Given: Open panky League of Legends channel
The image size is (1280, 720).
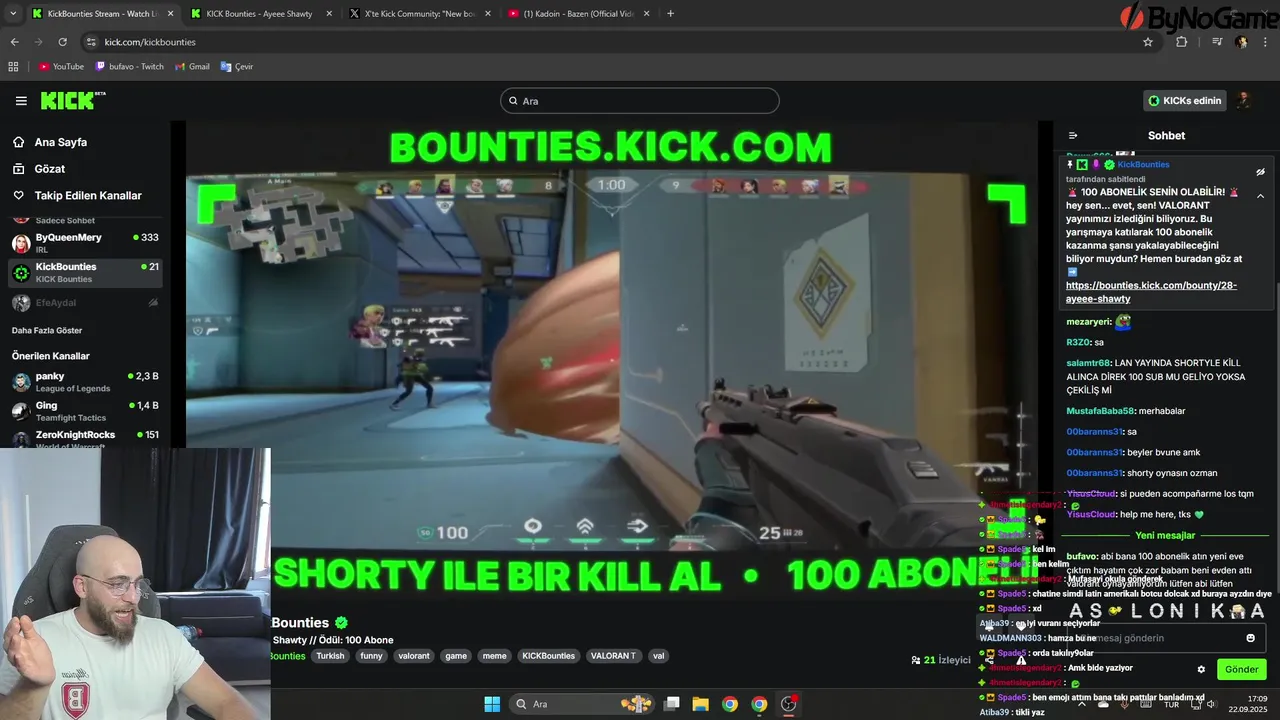Looking at the screenshot, I should 86,382.
